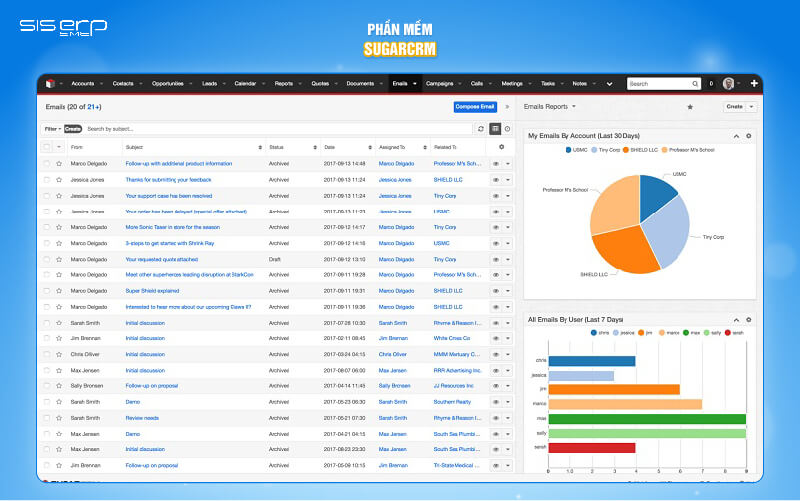Click the global search magnifier icon
The image size is (800, 501).
click(695, 84)
